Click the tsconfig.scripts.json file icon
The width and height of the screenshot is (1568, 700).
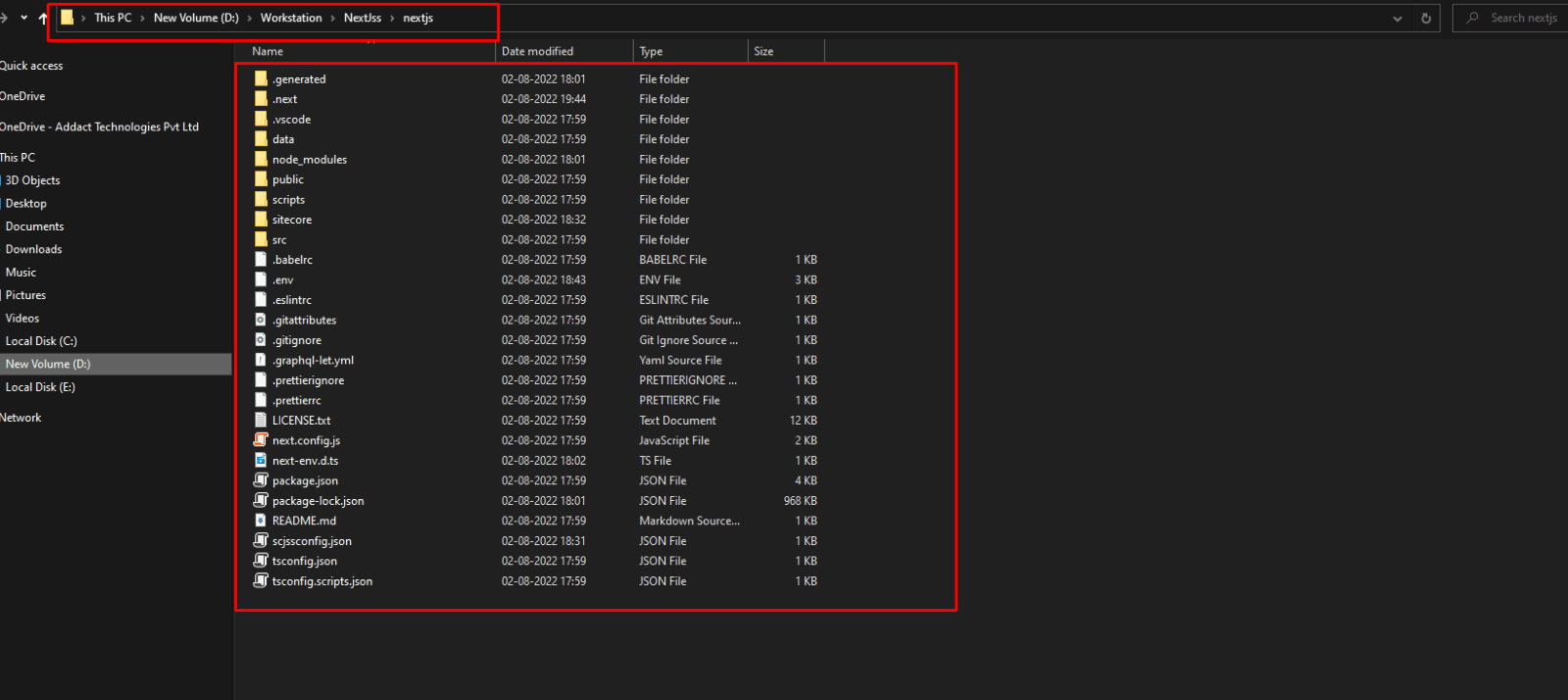[261, 581]
